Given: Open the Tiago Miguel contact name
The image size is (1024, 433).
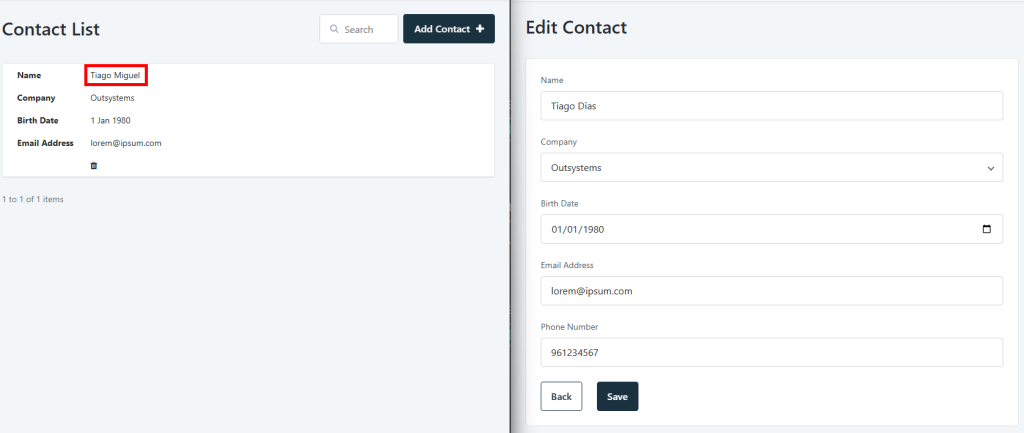Looking at the screenshot, I should (x=116, y=75).
